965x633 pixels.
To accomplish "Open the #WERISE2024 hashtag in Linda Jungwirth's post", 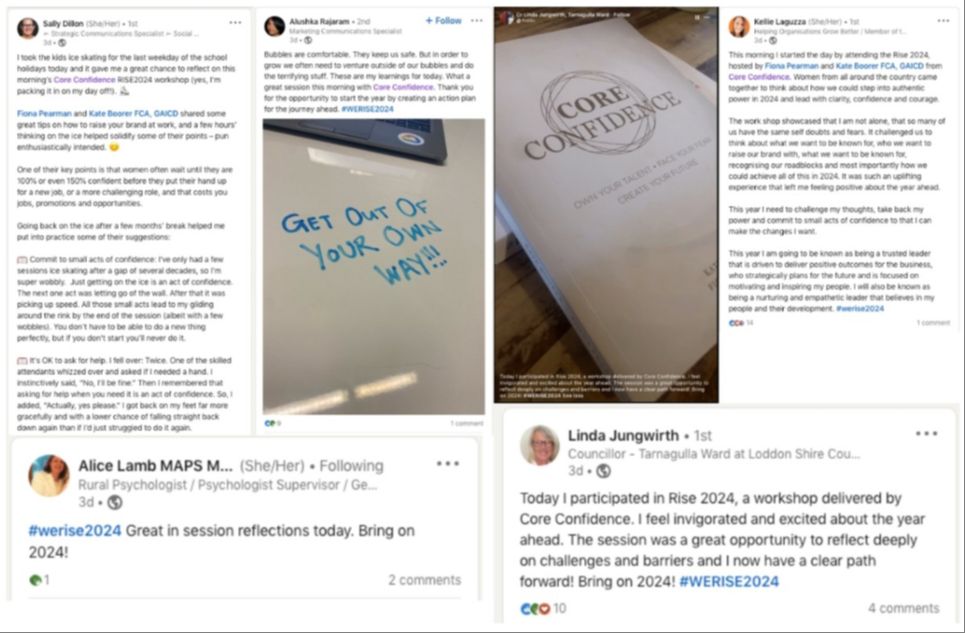I will [x=729, y=581].
